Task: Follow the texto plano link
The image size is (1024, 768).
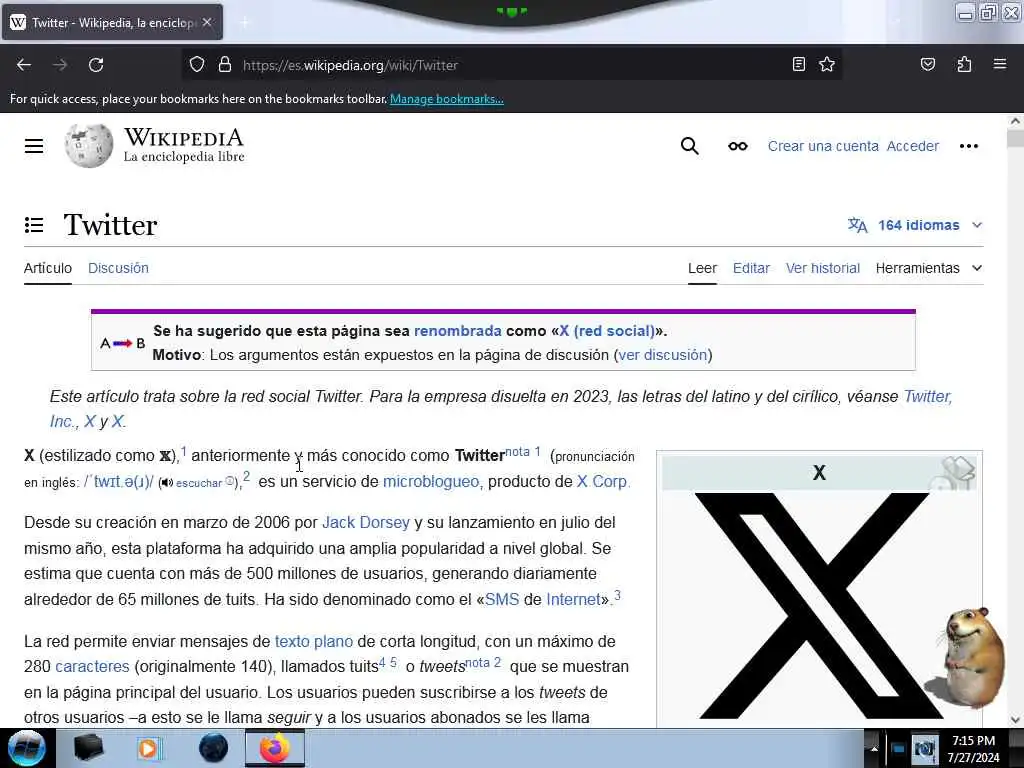Action: pyautogui.click(x=313, y=641)
